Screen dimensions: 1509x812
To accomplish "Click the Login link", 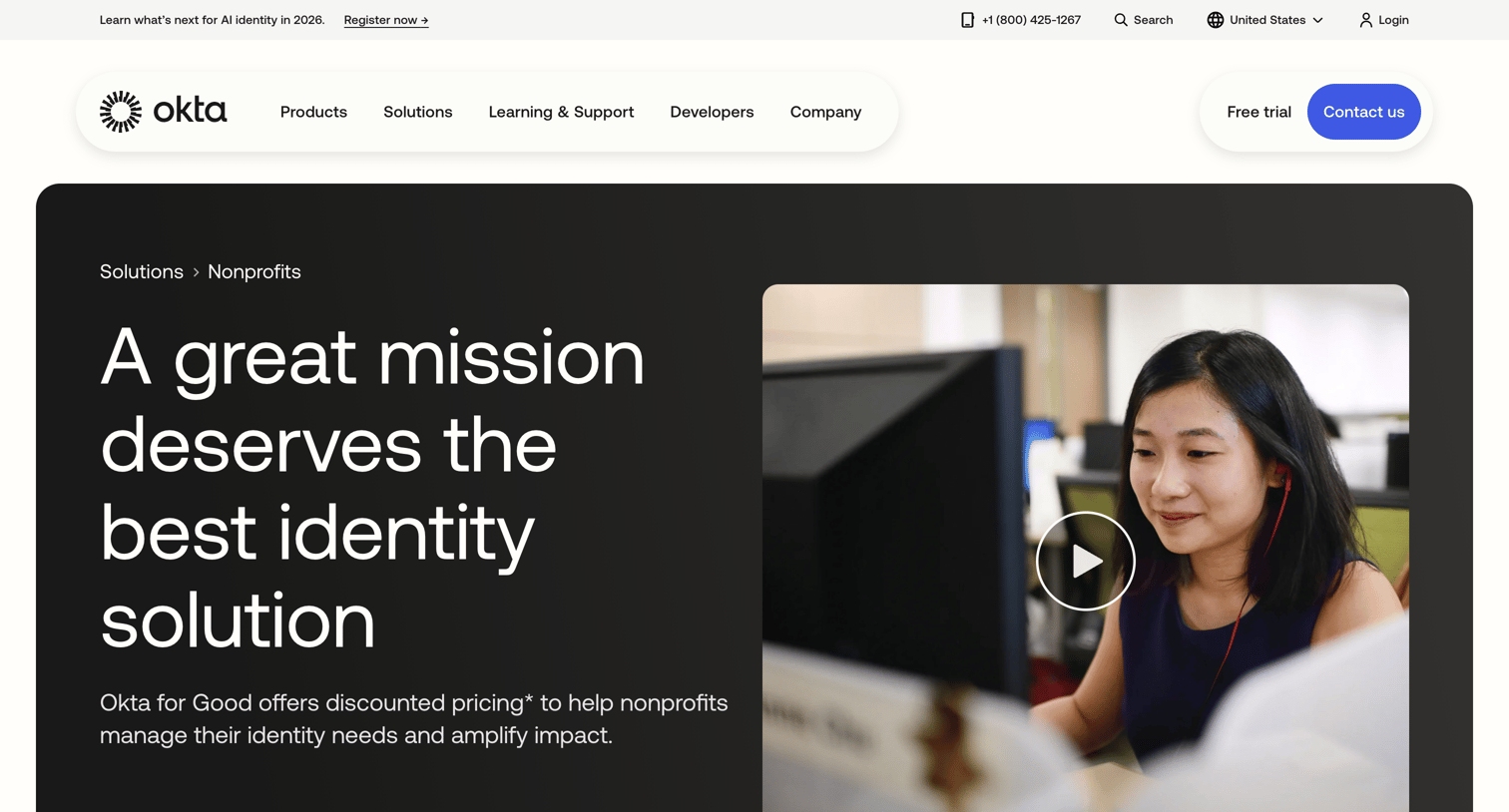I will 1393,20.
